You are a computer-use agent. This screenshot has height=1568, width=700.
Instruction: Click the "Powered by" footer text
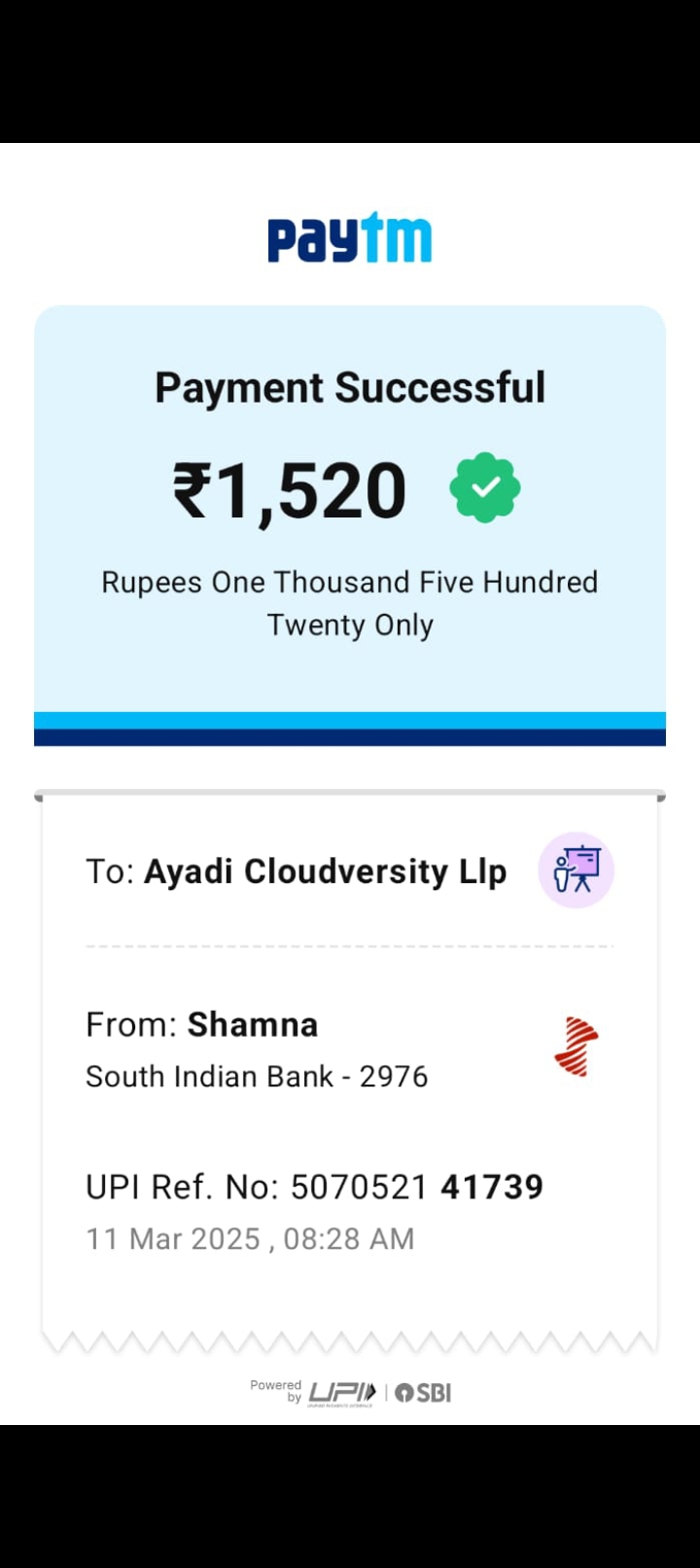(276, 1391)
